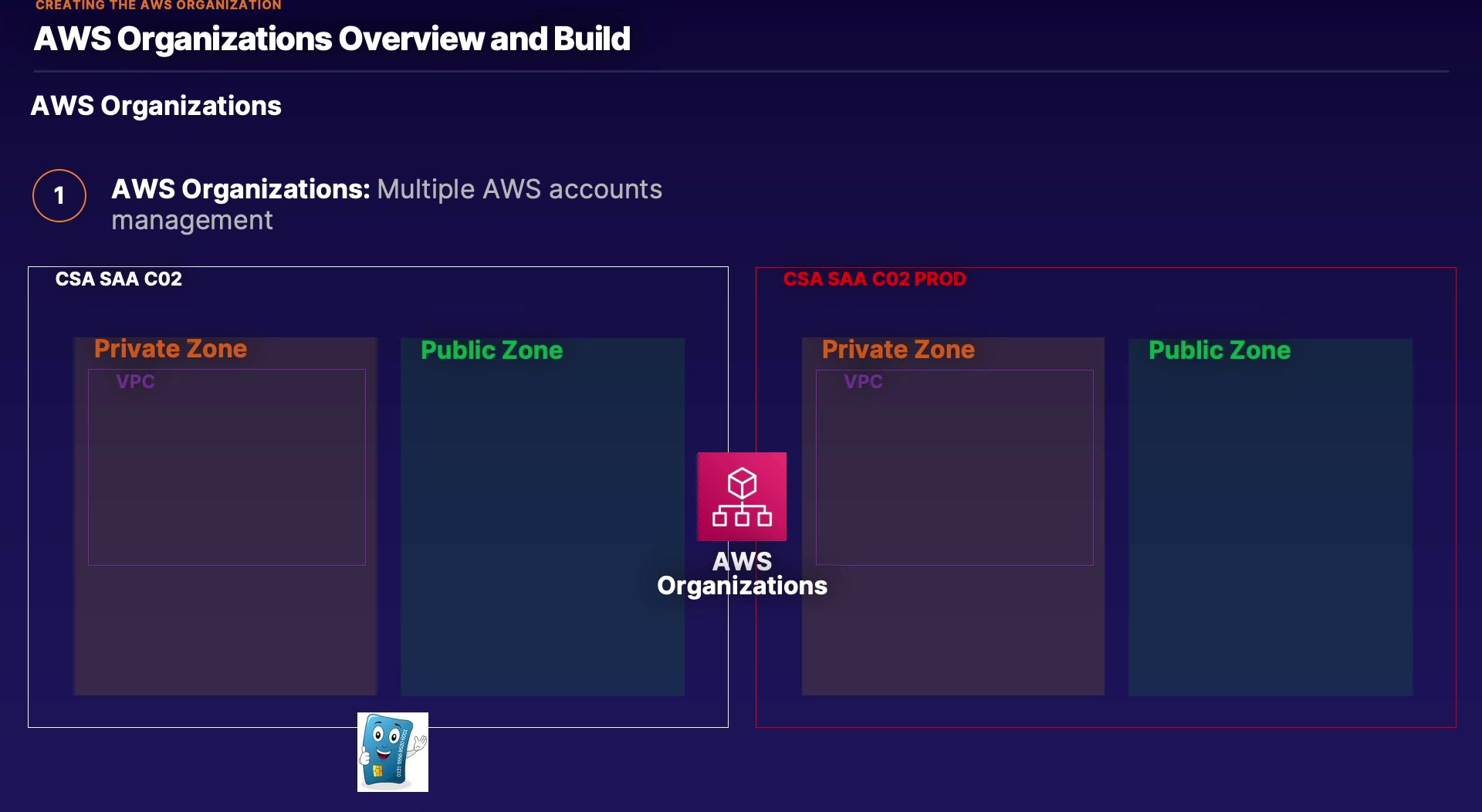Click the red CSA SAA C02 PROD title
The height and width of the screenshot is (812, 1482).
pos(874,279)
